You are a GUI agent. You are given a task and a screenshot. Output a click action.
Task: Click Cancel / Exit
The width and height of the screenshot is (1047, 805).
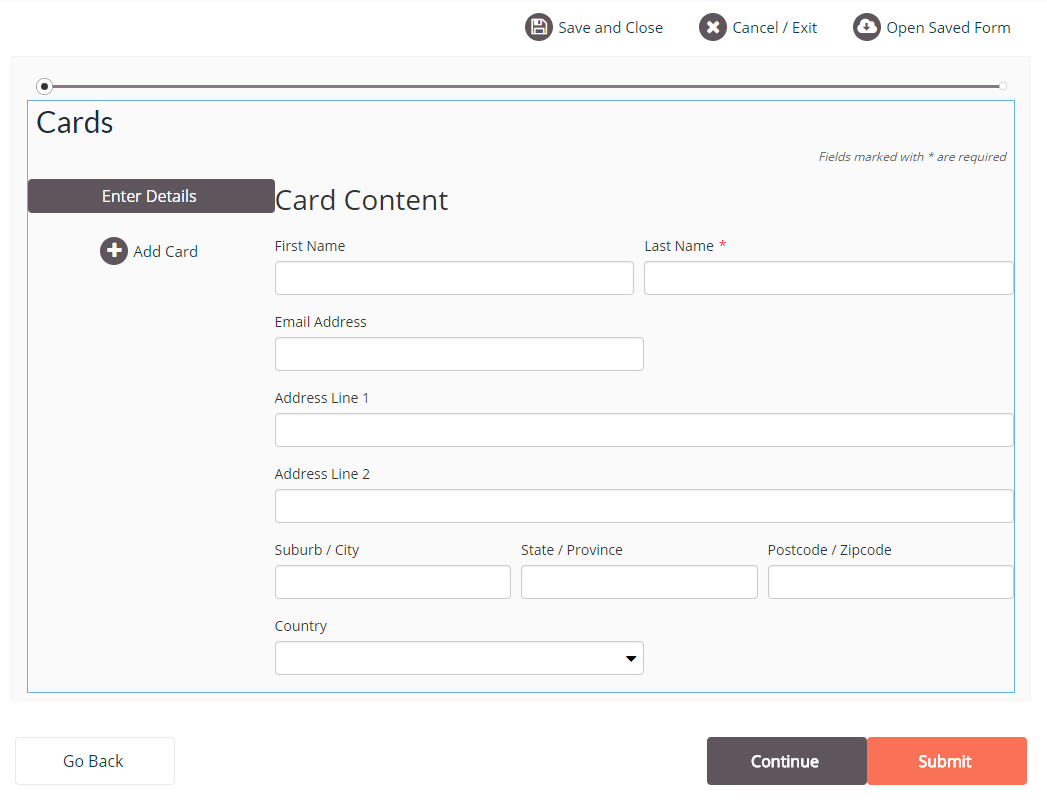(773, 27)
